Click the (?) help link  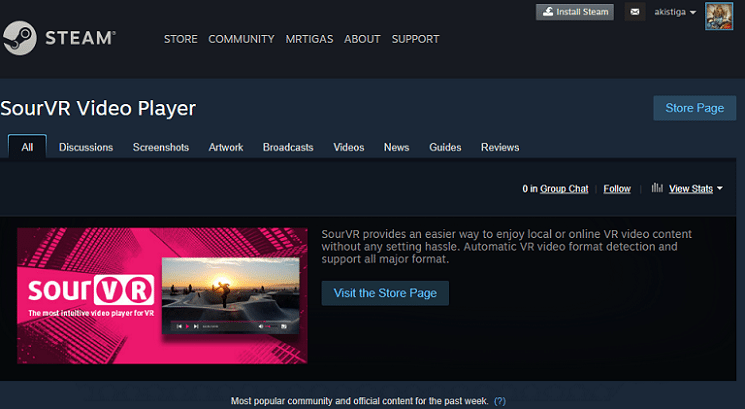(500, 401)
